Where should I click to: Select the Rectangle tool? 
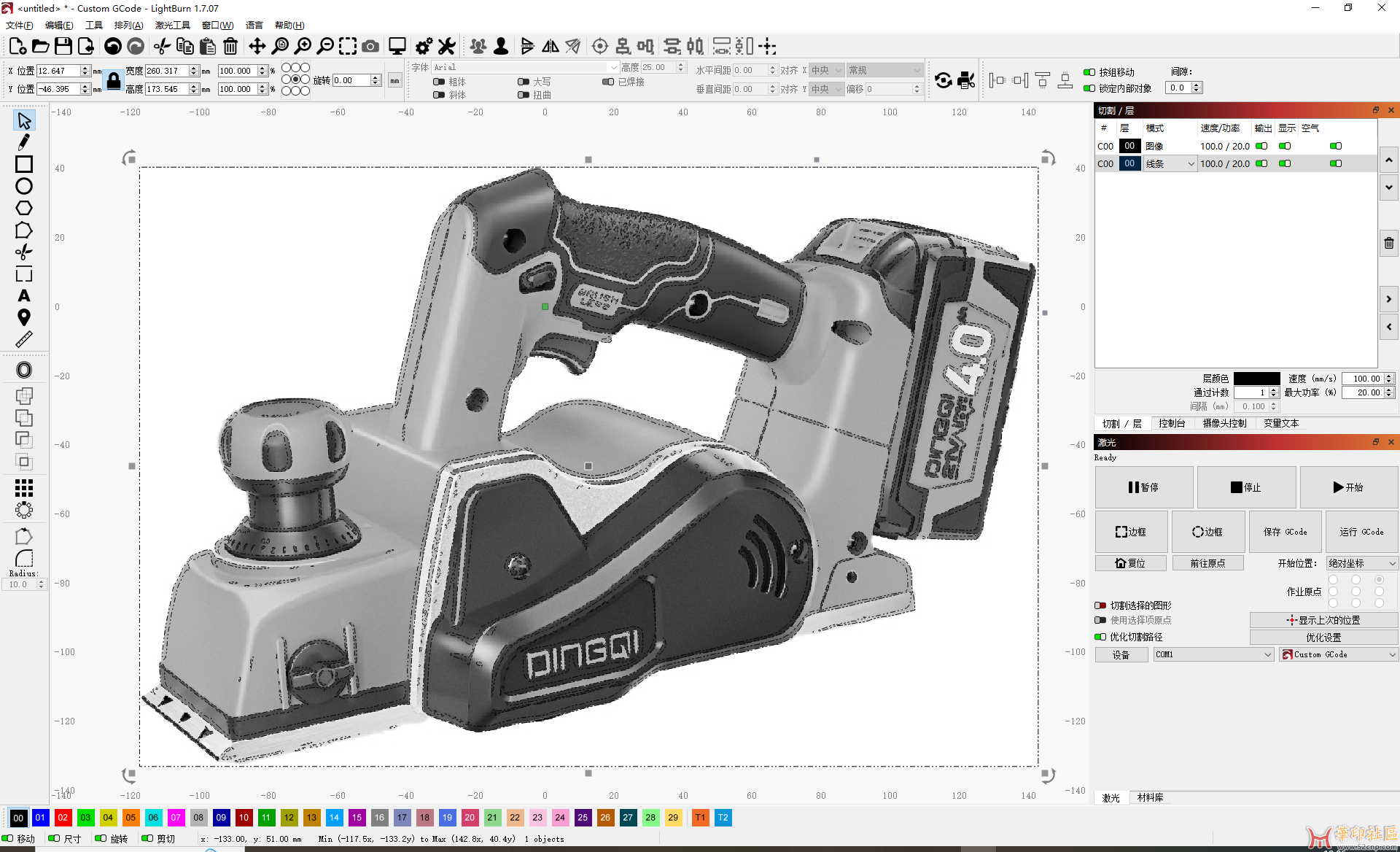(24, 164)
